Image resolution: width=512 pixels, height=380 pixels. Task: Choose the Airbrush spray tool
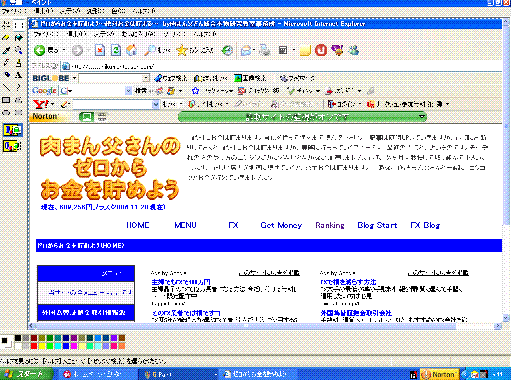6,75
